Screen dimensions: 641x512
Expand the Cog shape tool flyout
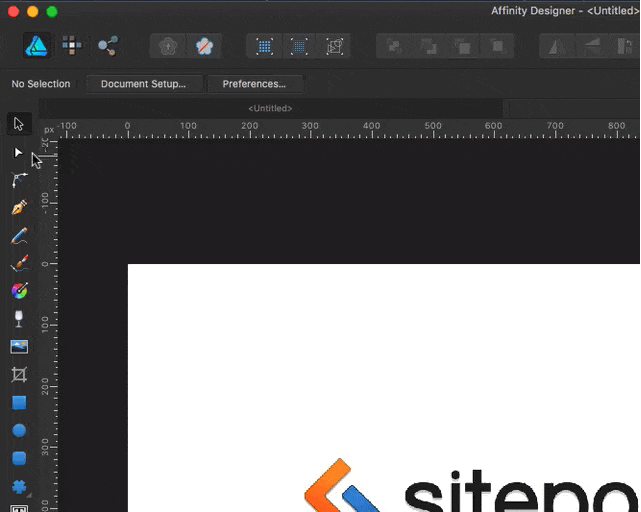tap(19, 487)
